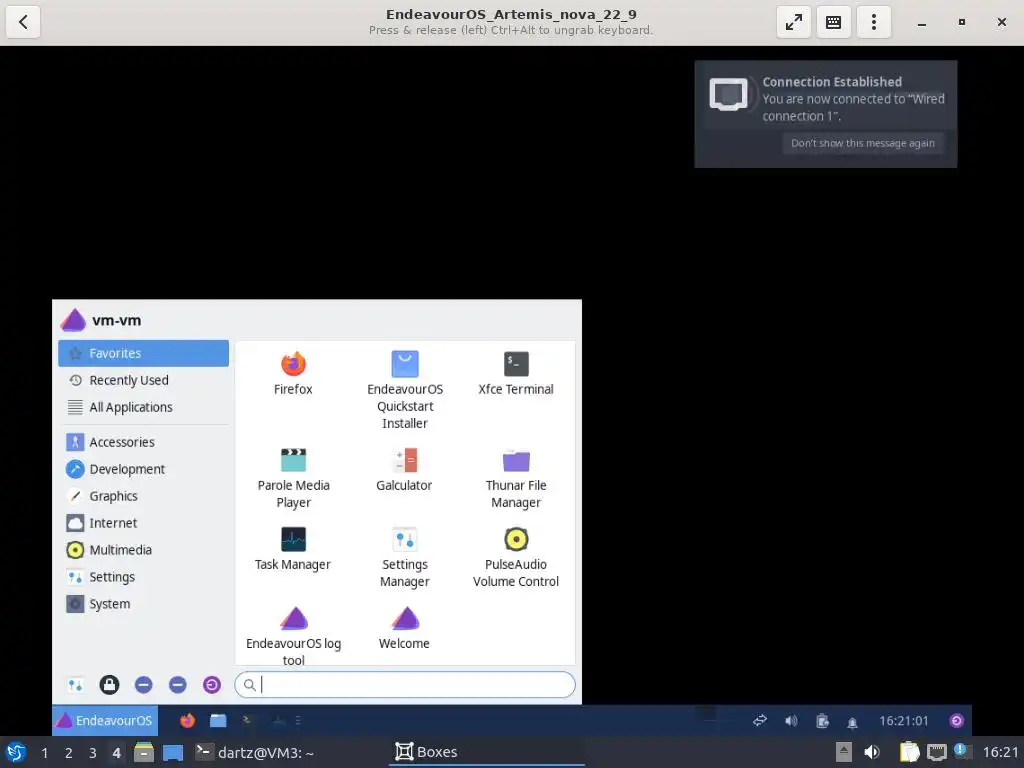Switch to host workspace 3
Image resolution: width=1024 pixels, height=768 pixels.
(x=93, y=753)
